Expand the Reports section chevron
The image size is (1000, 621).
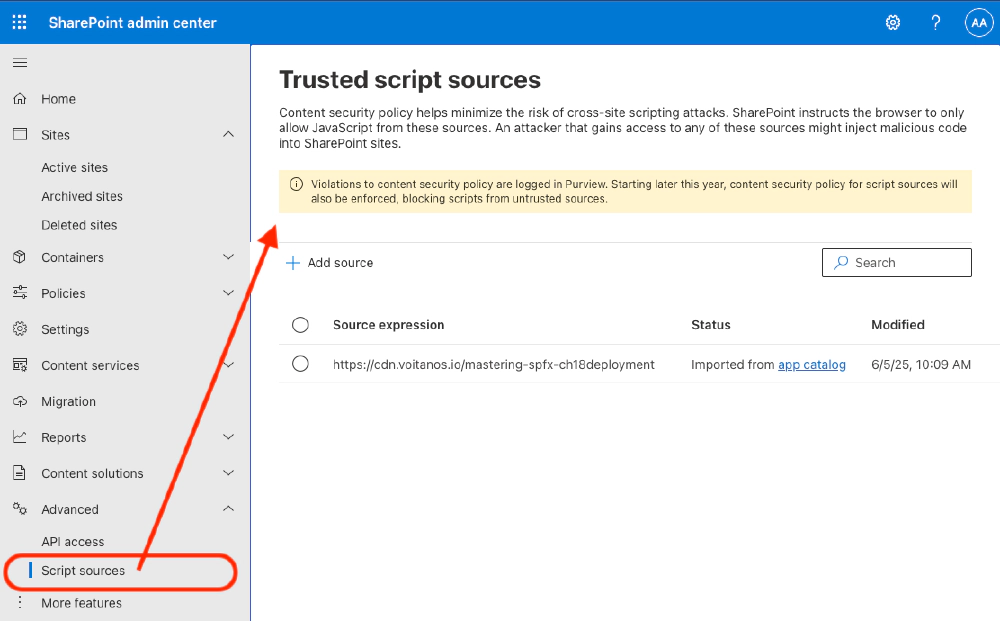click(x=228, y=437)
